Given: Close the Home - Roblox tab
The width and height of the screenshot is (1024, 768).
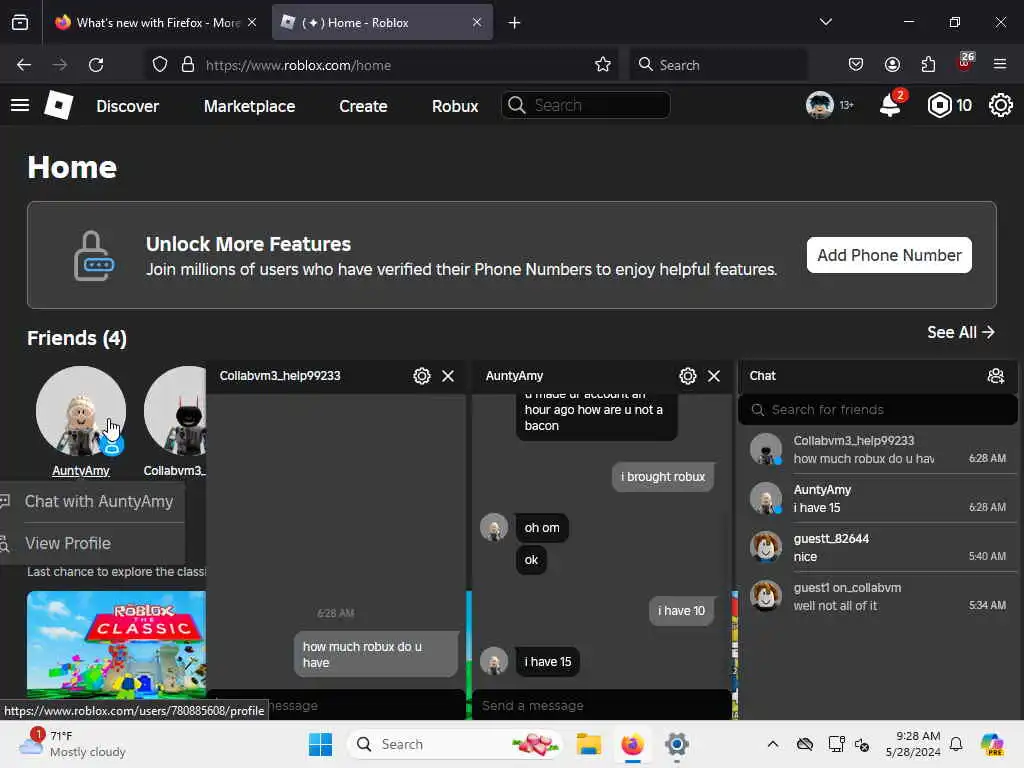Looking at the screenshot, I should coord(477,22).
